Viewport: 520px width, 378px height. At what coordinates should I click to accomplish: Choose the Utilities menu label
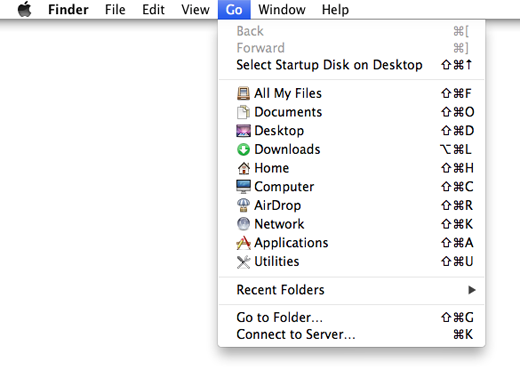tap(277, 261)
